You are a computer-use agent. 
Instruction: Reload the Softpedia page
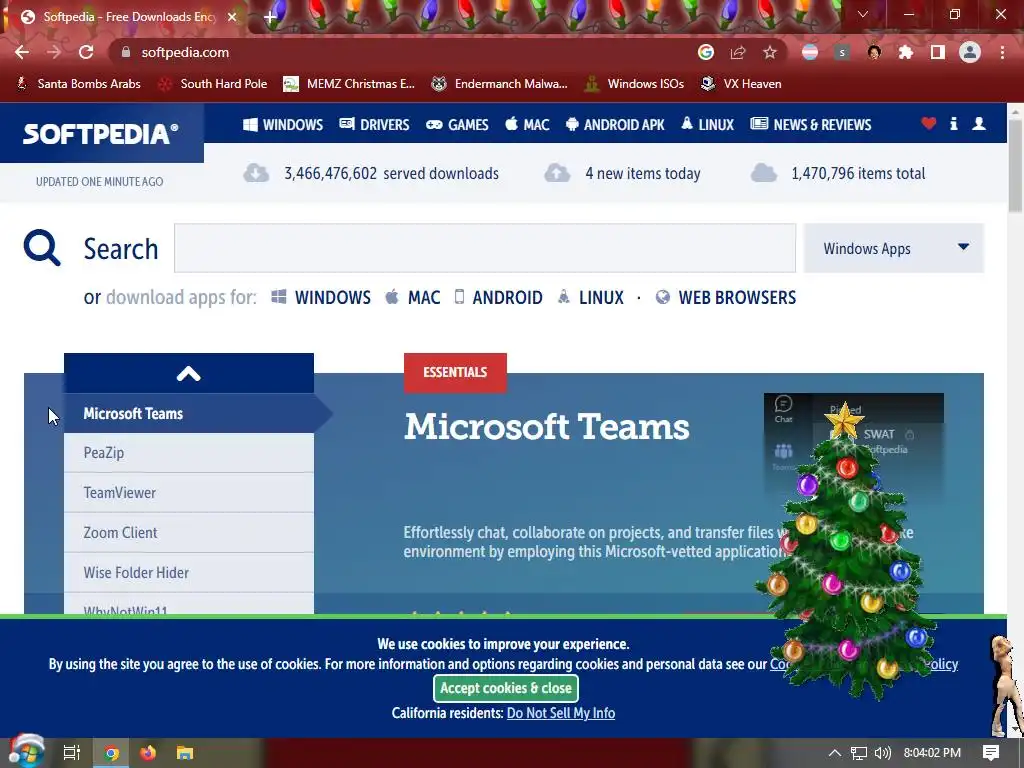[x=86, y=52]
